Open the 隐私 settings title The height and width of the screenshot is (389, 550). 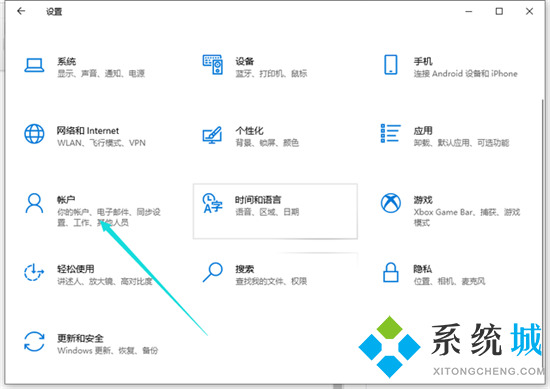[422, 269]
